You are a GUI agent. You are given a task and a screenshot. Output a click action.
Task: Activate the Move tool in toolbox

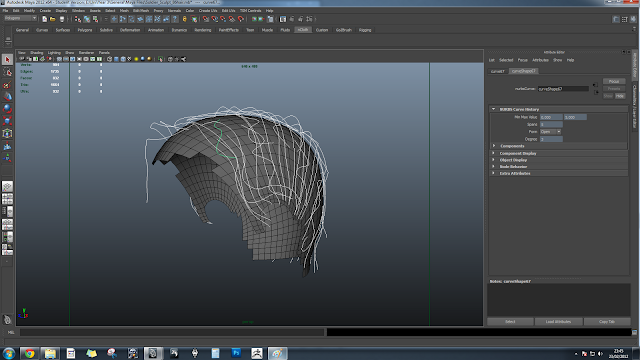[7, 97]
